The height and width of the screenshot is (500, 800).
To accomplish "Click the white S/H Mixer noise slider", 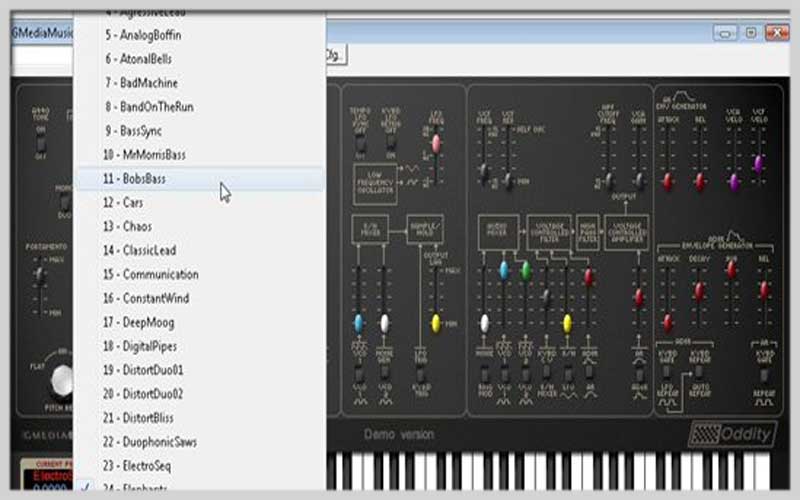I will click(384, 323).
